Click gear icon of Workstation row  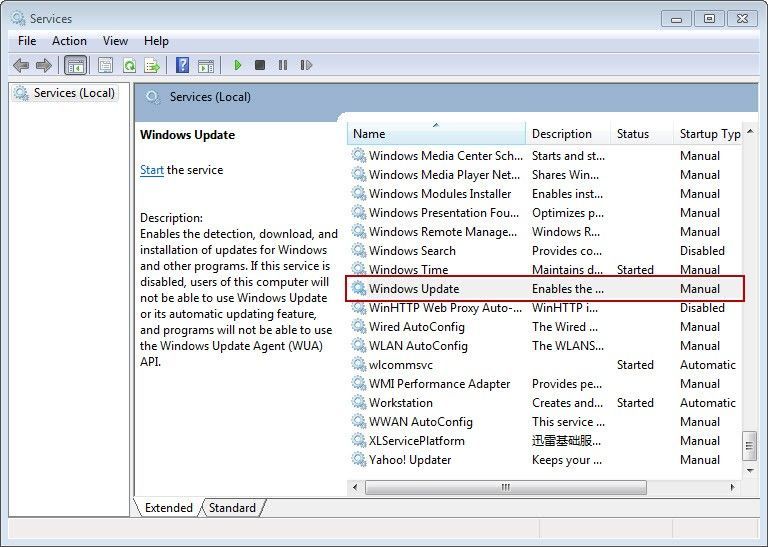[359, 403]
